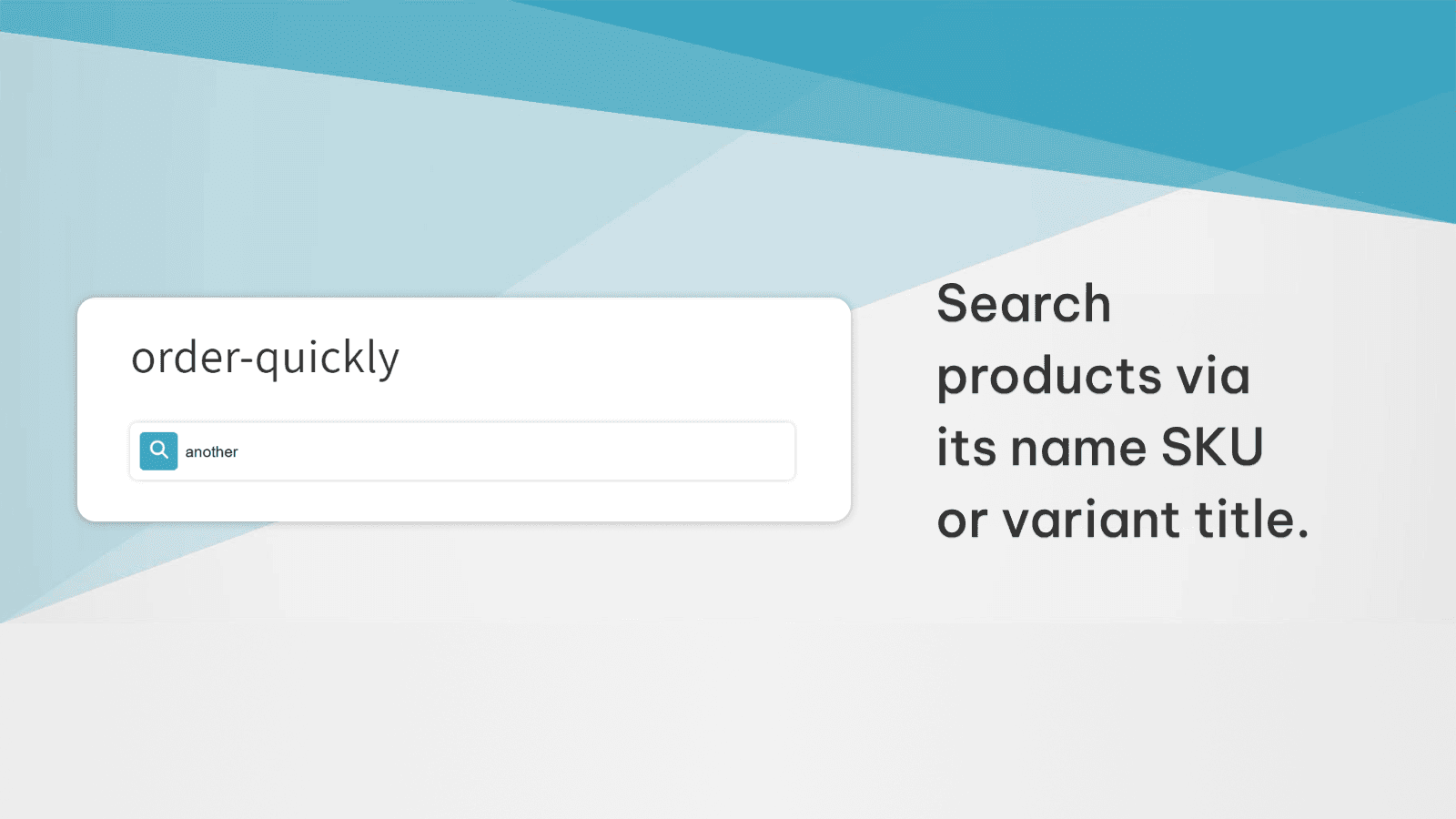
Task: Click the white card area below the search field
Action: pos(464,501)
